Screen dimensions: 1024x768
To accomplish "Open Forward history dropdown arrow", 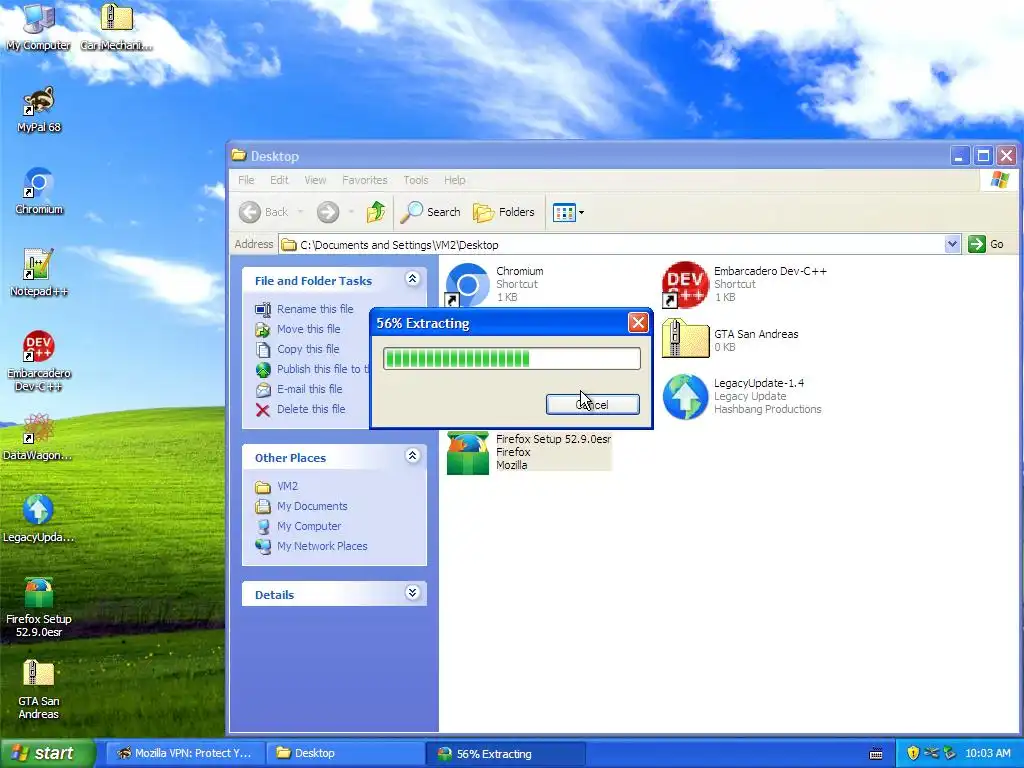I will coord(351,212).
